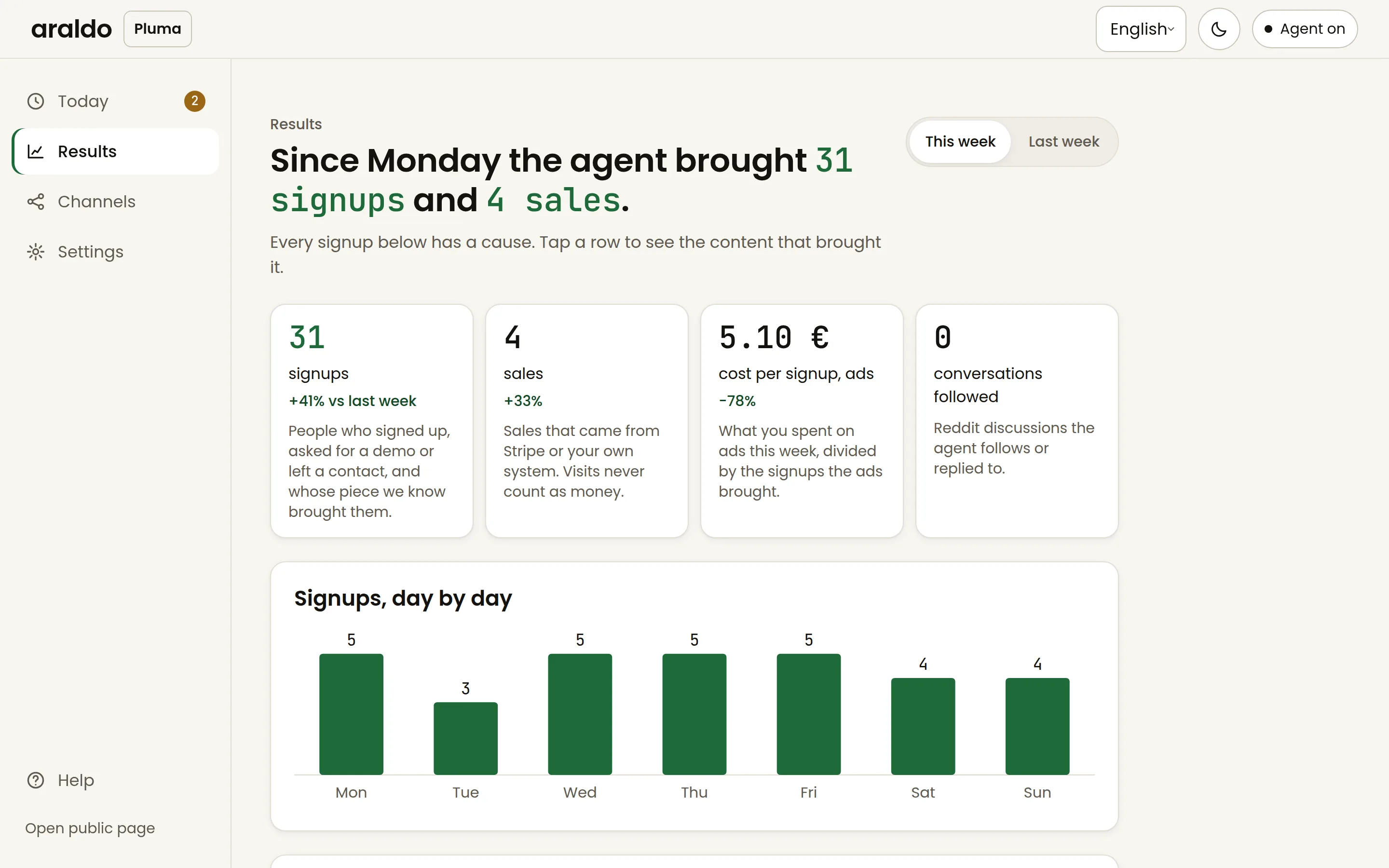
Task: Switch to Last week results
Action: [1063, 142]
